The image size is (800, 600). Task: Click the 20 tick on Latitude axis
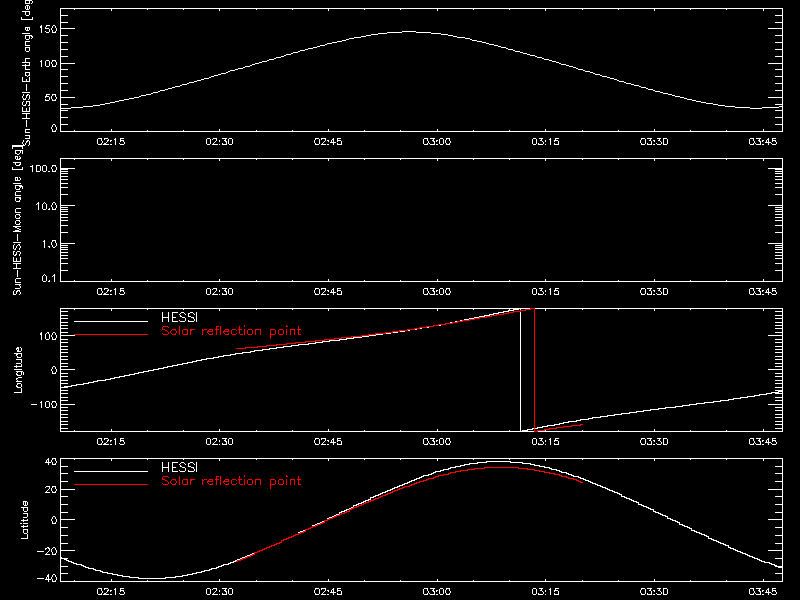tap(51, 489)
